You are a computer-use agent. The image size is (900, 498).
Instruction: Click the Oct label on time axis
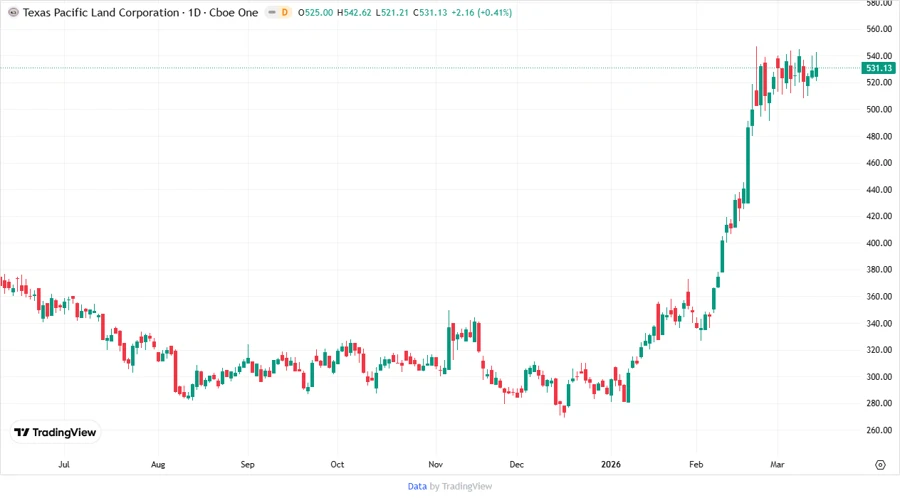pos(337,464)
